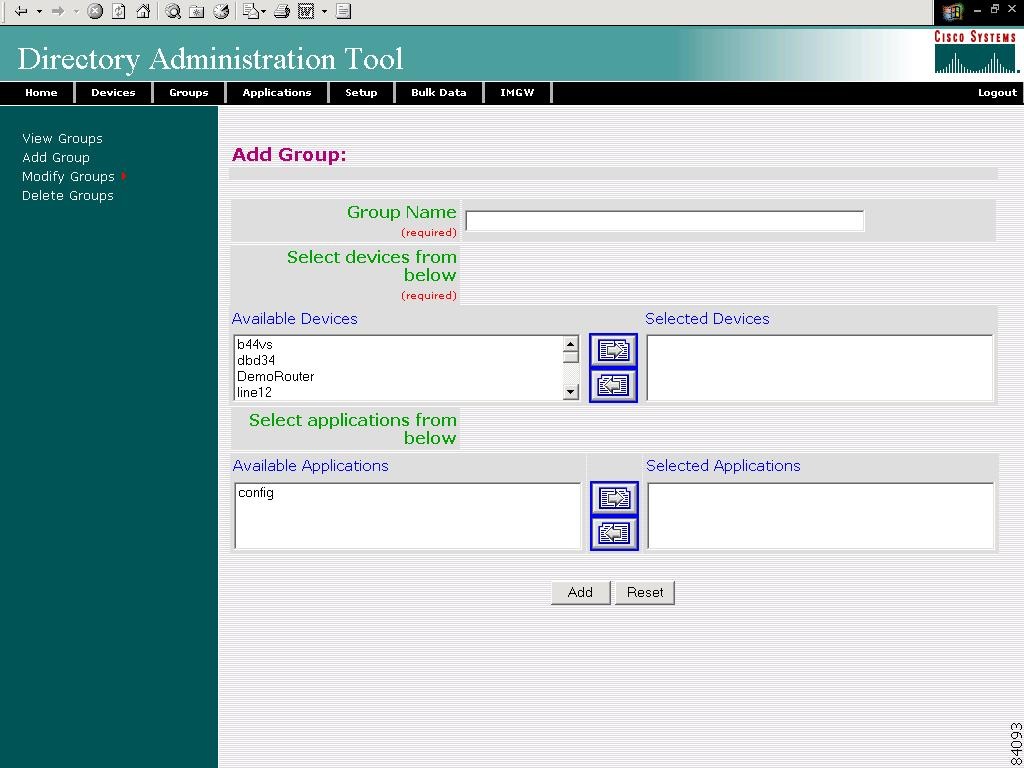Select config in Available Applications list
The height and width of the screenshot is (768, 1024).
coord(256,492)
